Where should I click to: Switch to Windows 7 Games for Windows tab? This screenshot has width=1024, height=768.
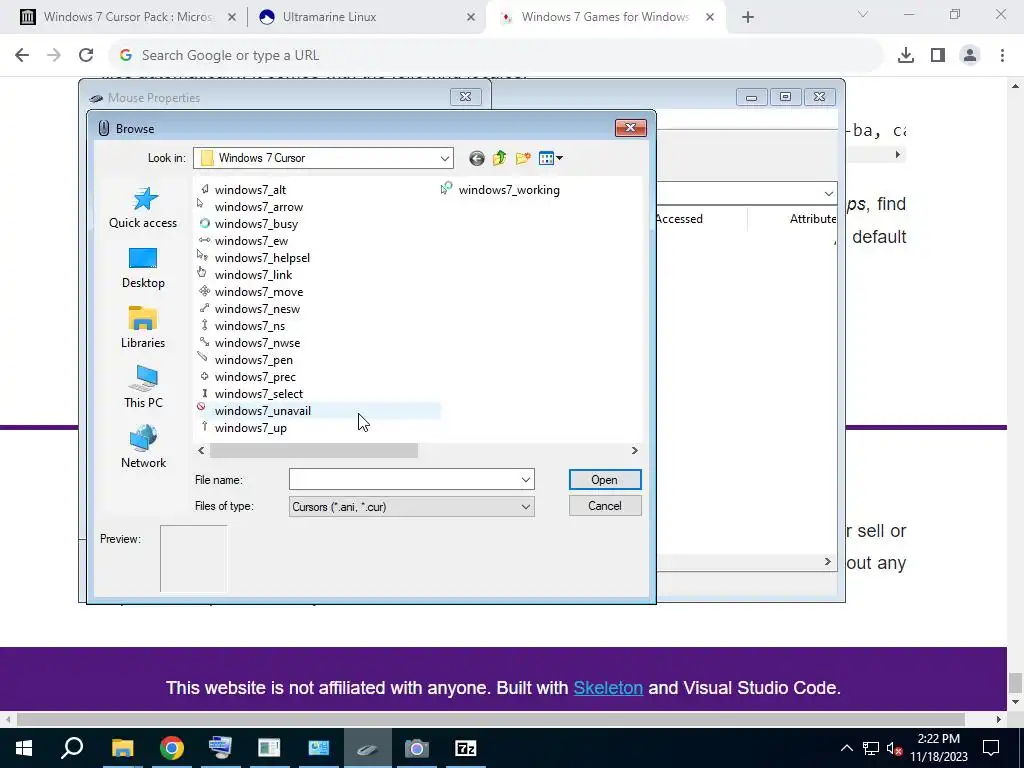605,17
